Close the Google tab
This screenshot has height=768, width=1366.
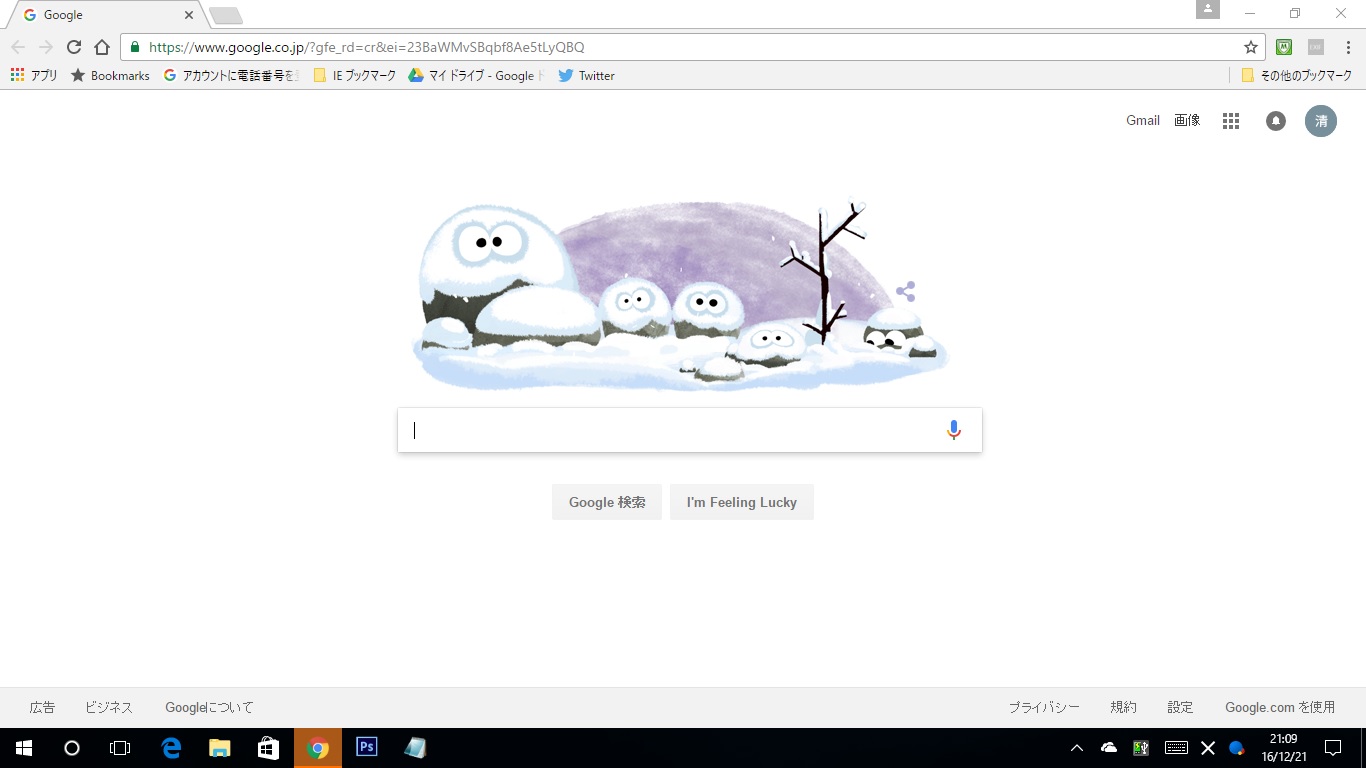tap(189, 15)
